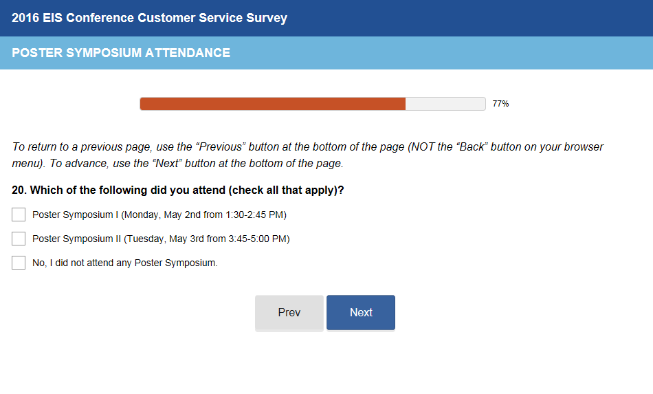Go to the next survey page
Screen dimensions: 653x394
point(361,312)
